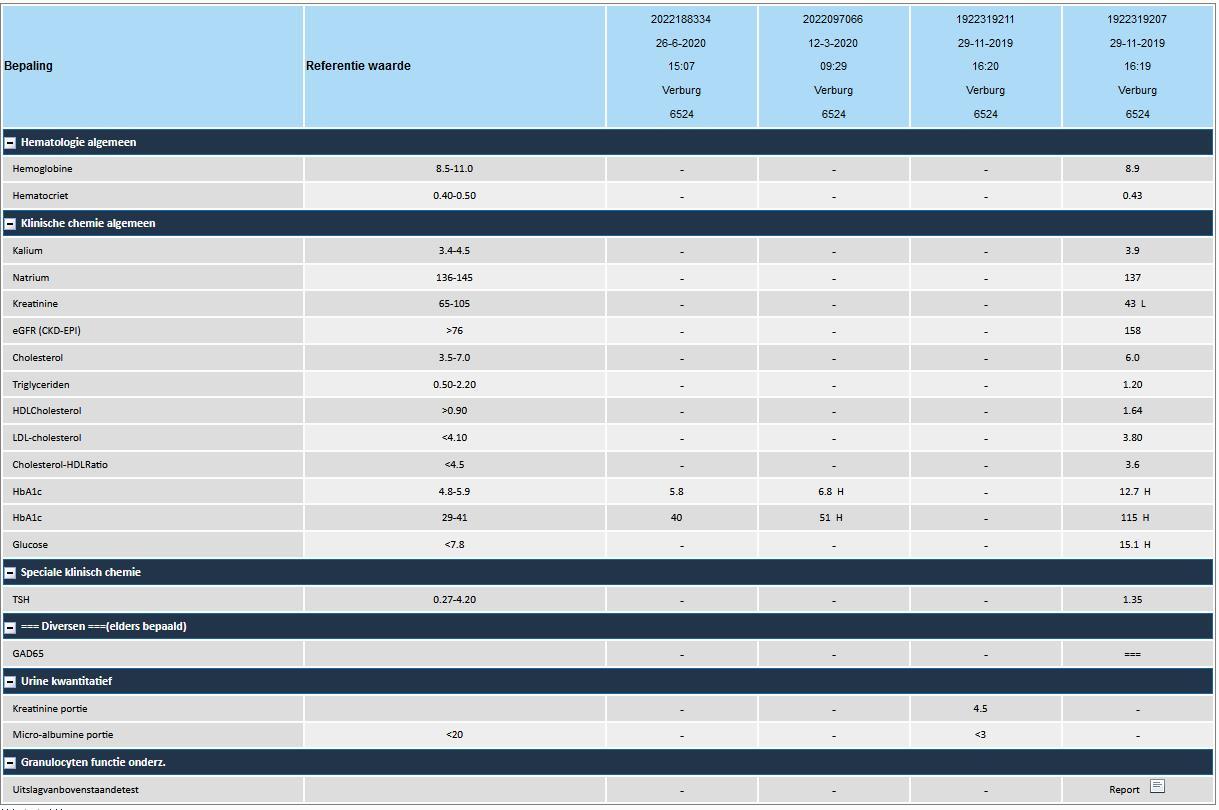Click the eGFR (CKD-EPI) row label
The image size is (1219, 810).
pyautogui.click(x=46, y=331)
